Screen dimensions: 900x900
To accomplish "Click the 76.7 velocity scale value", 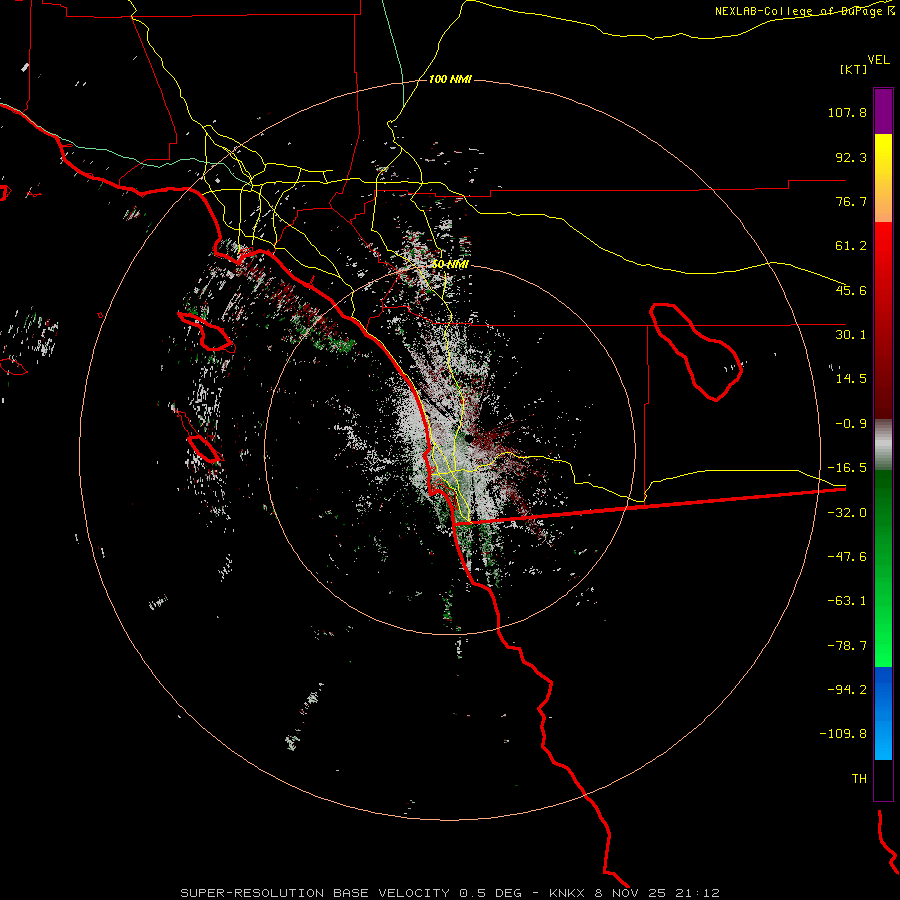I will point(851,201).
